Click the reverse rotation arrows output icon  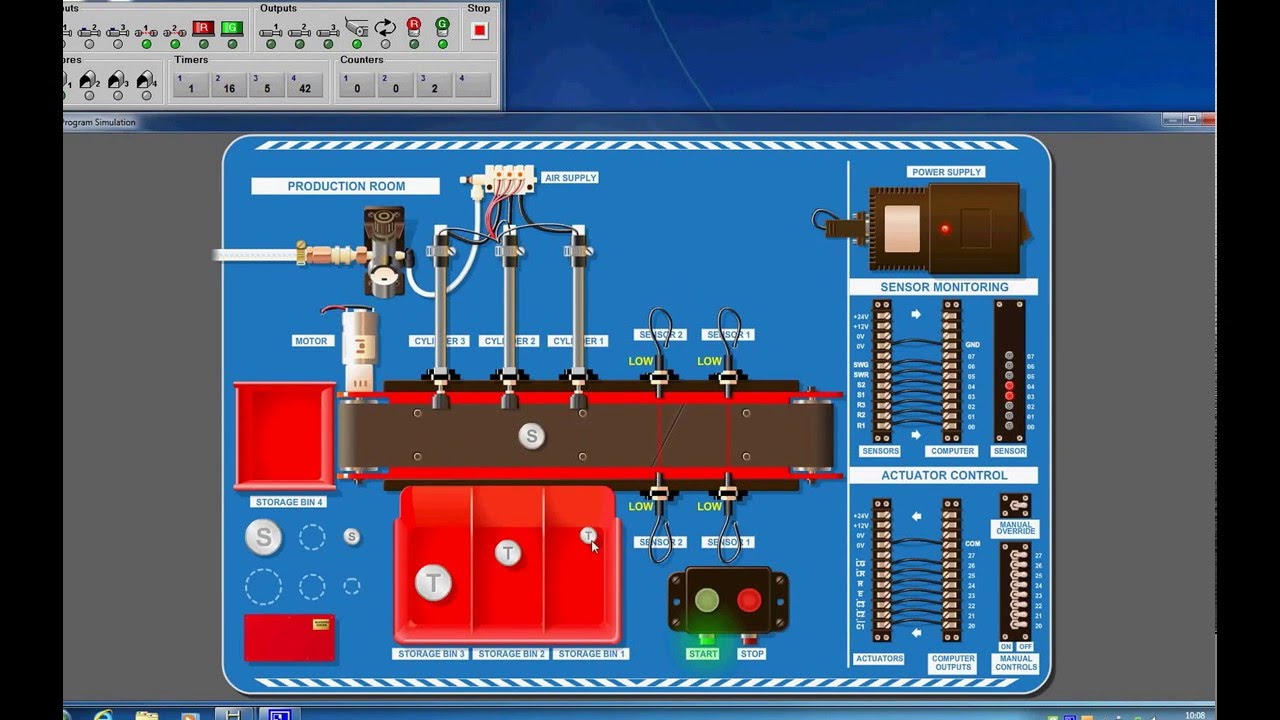[x=385, y=27]
